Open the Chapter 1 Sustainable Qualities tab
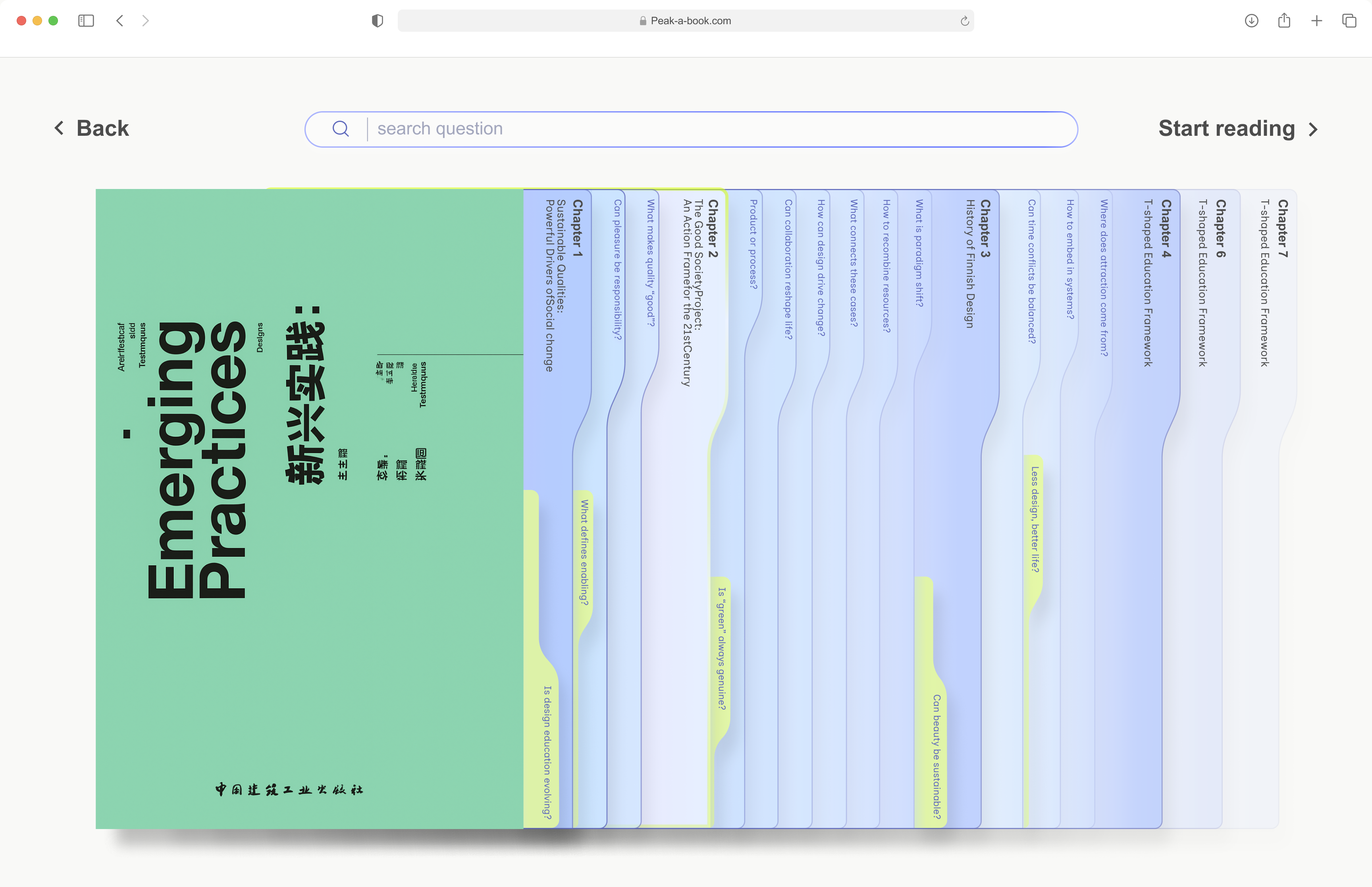This screenshot has height=887, width=1372. (x=562, y=285)
